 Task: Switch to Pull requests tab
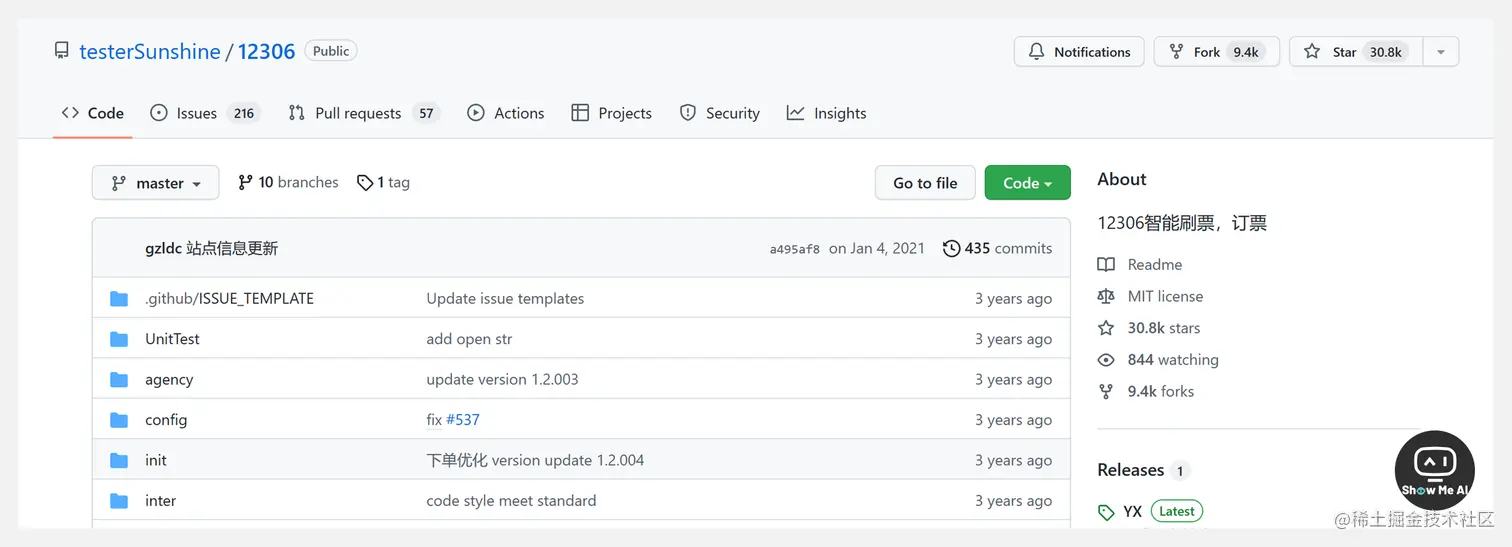tap(357, 113)
